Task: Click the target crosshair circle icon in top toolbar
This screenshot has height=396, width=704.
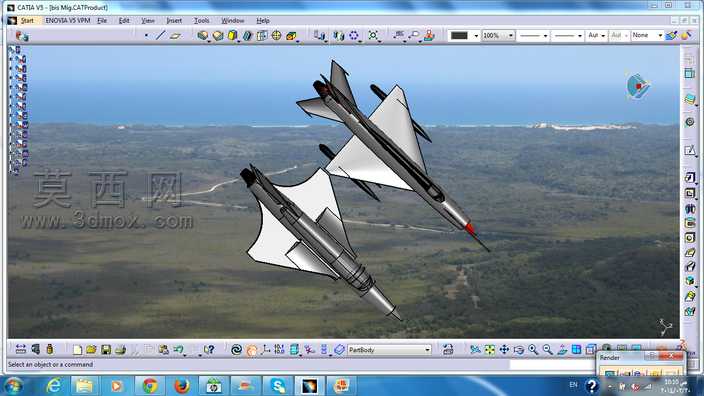Action: point(277,35)
